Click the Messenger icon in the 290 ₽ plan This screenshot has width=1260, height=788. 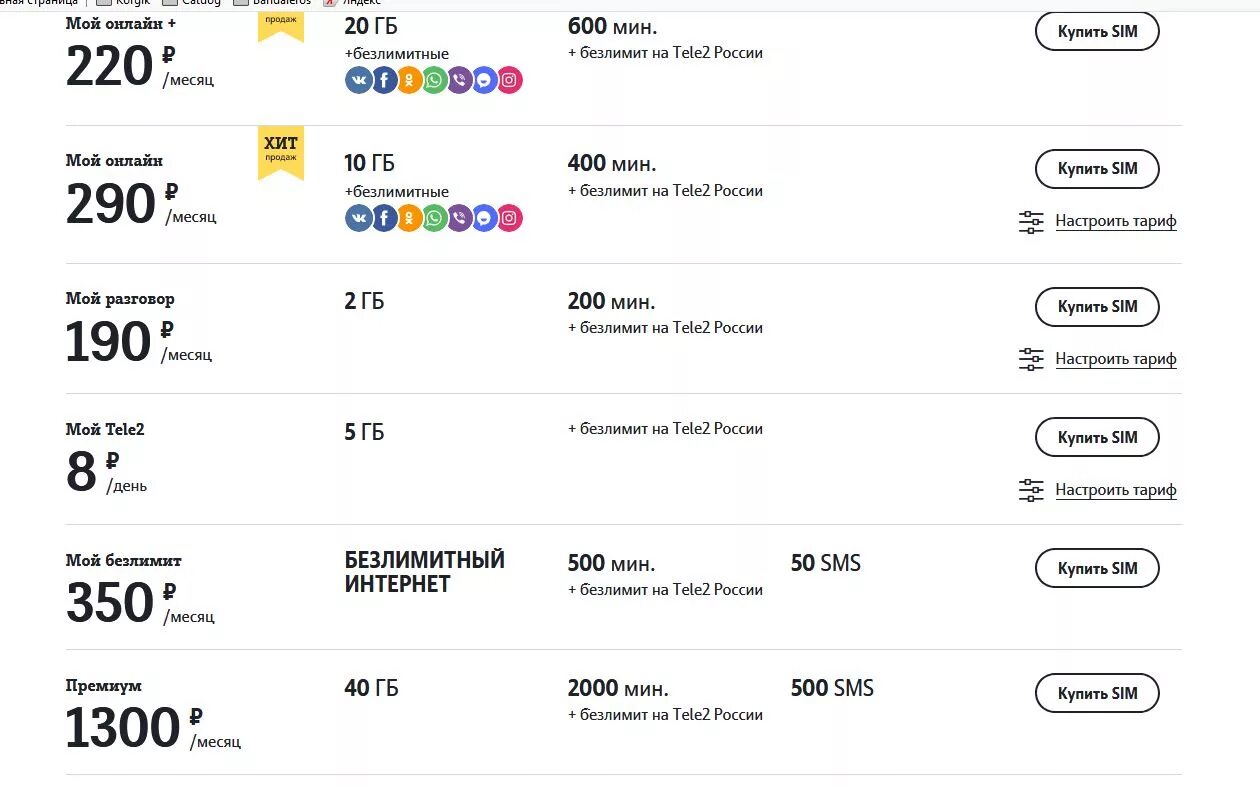tap(484, 218)
